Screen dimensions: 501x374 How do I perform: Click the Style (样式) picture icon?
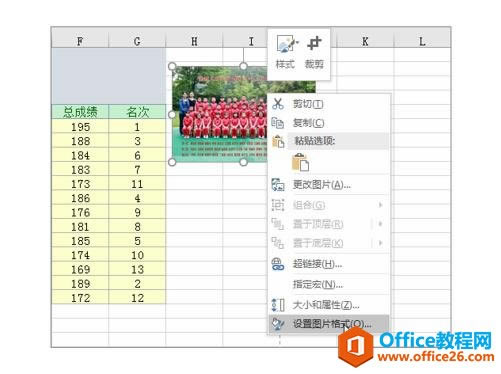[x=285, y=44]
